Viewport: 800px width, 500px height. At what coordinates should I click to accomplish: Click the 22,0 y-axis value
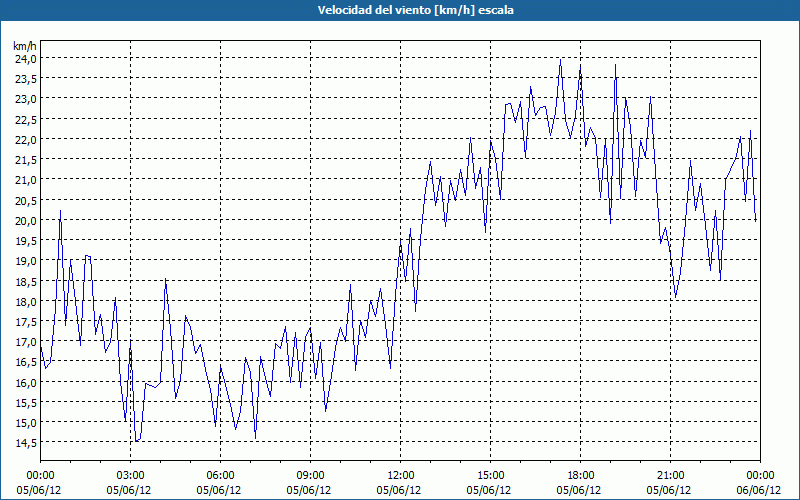(x=25, y=139)
